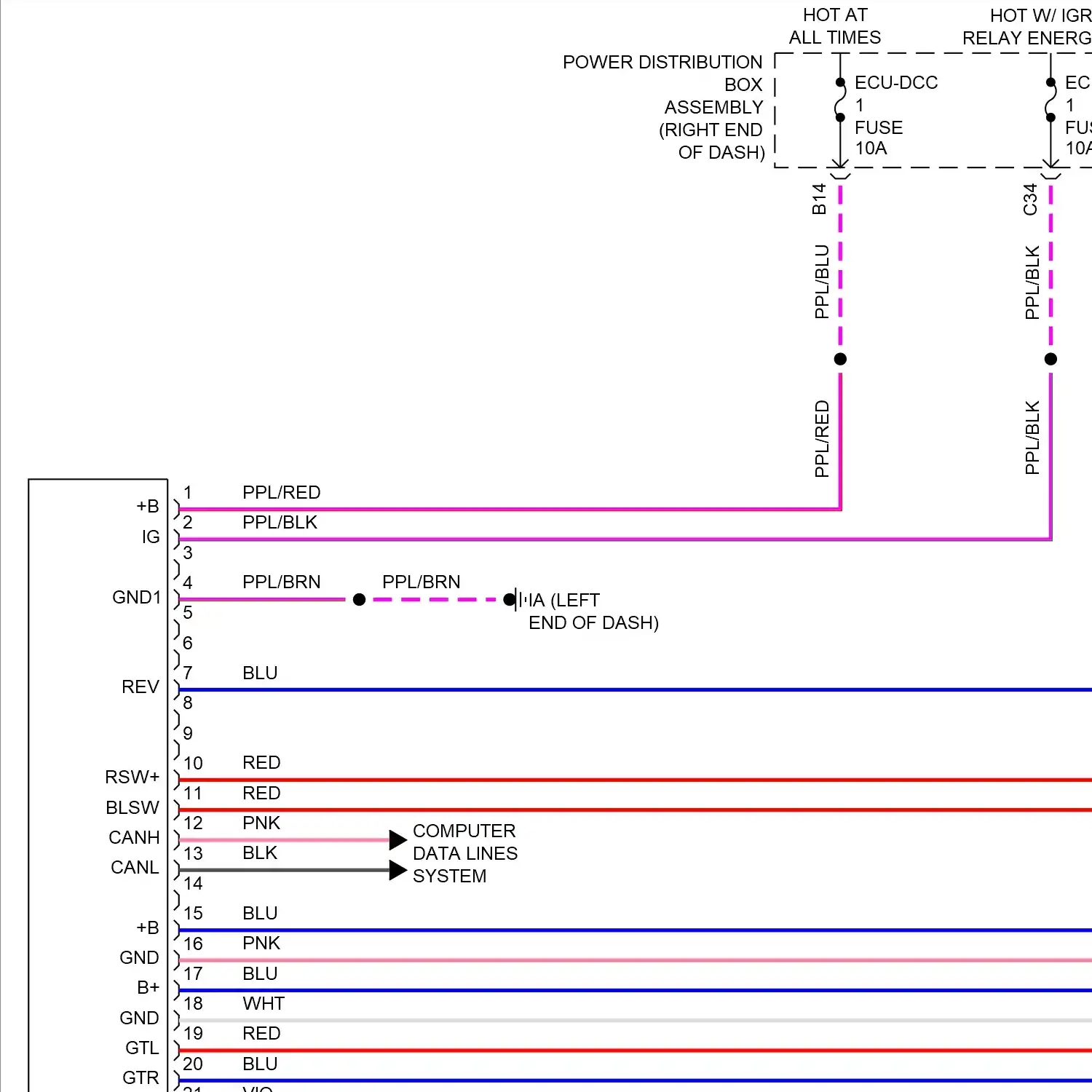Click the "RED" label at pin 10
Viewport: 1092px width, 1092px height.
pyautogui.click(x=261, y=763)
